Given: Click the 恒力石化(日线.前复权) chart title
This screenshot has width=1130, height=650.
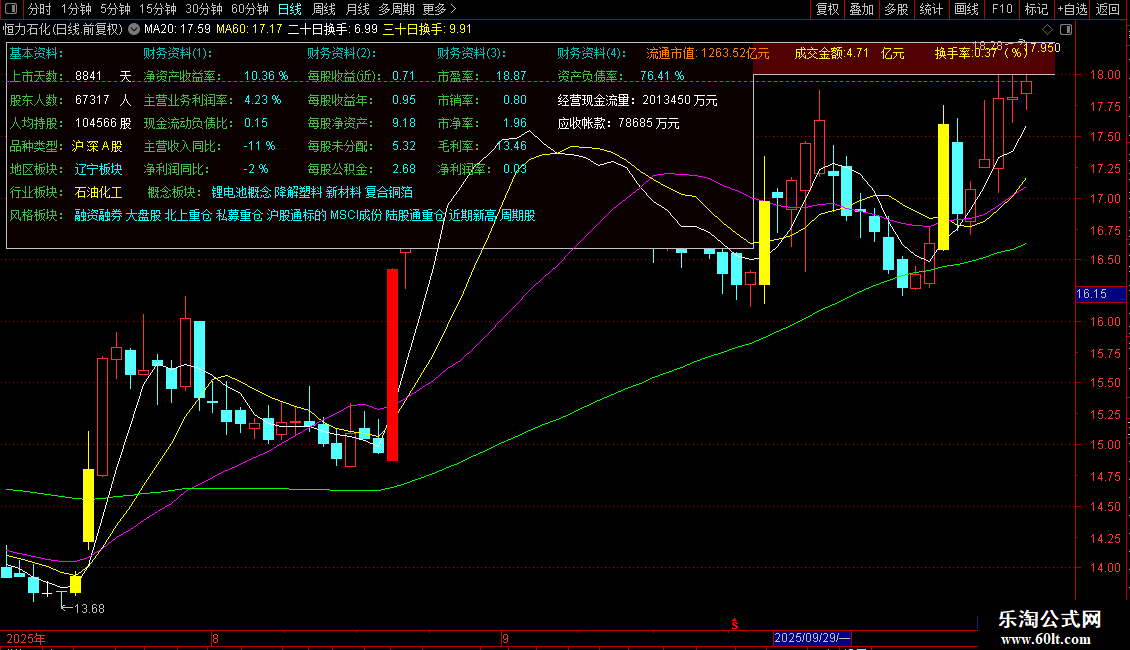Looking at the screenshot, I should tap(63, 30).
